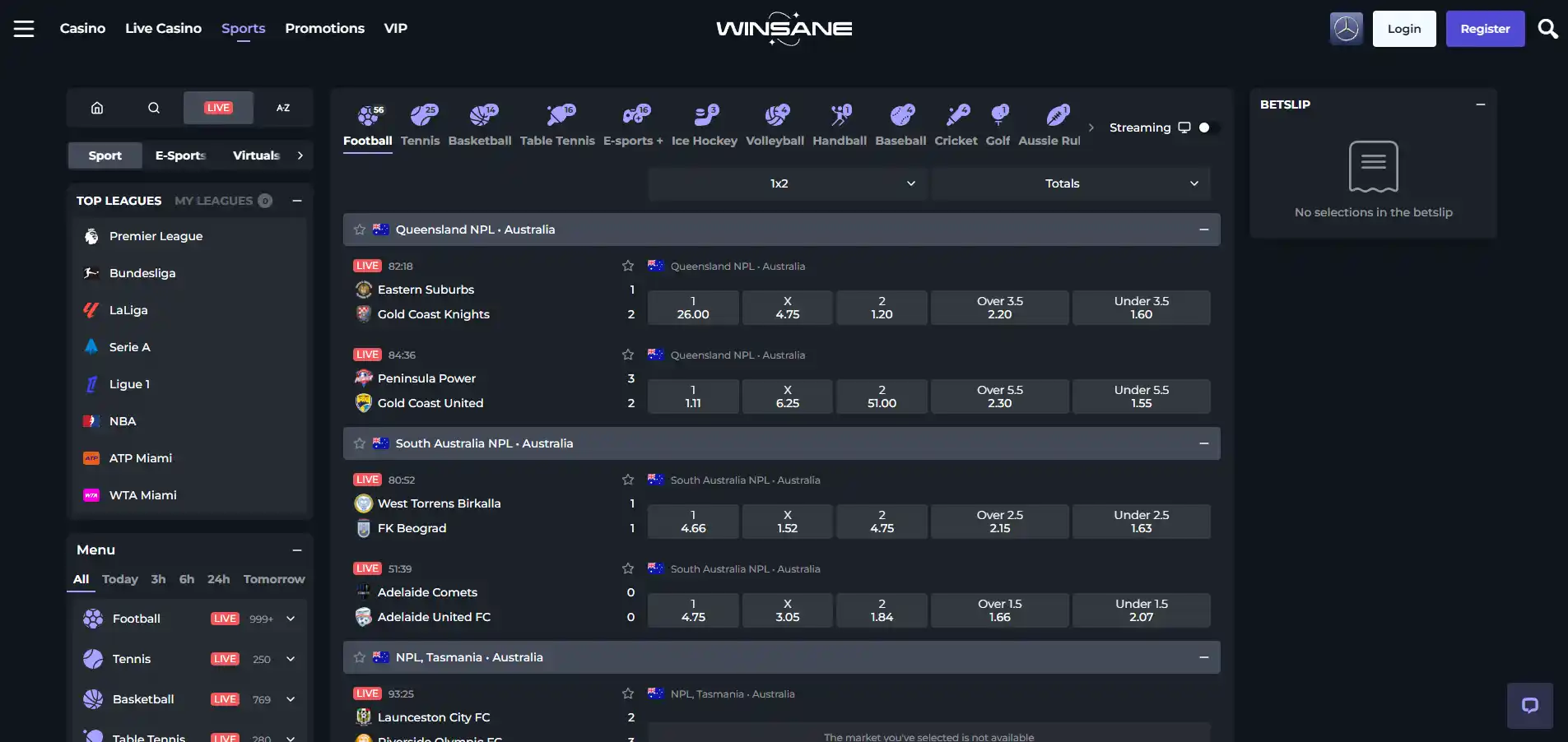This screenshot has height=742, width=1568.
Task: Favorite the Adelaide Comets match star
Action: [628, 568]
